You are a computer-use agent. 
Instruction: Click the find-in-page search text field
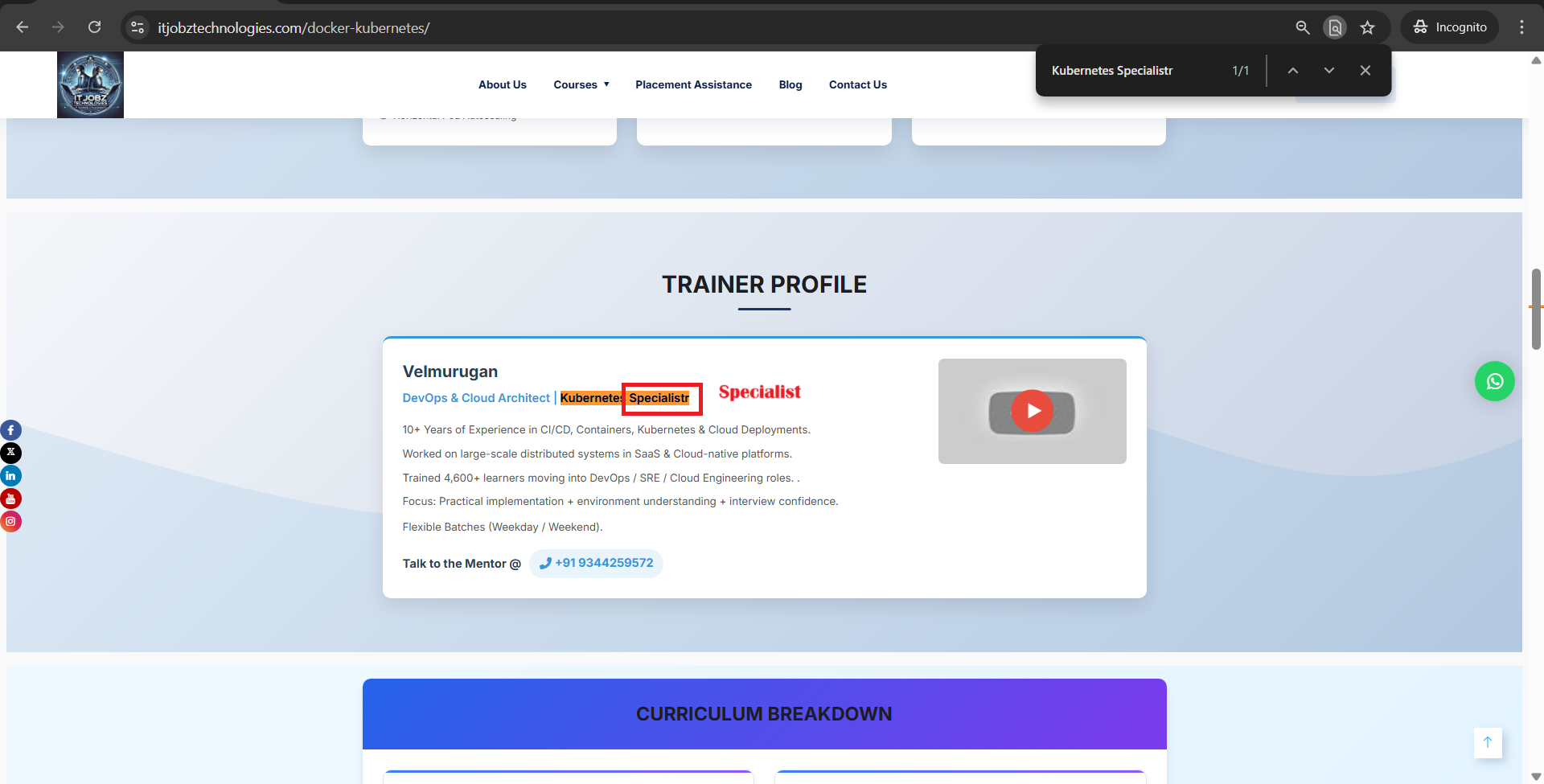[x=1132, y=71]
